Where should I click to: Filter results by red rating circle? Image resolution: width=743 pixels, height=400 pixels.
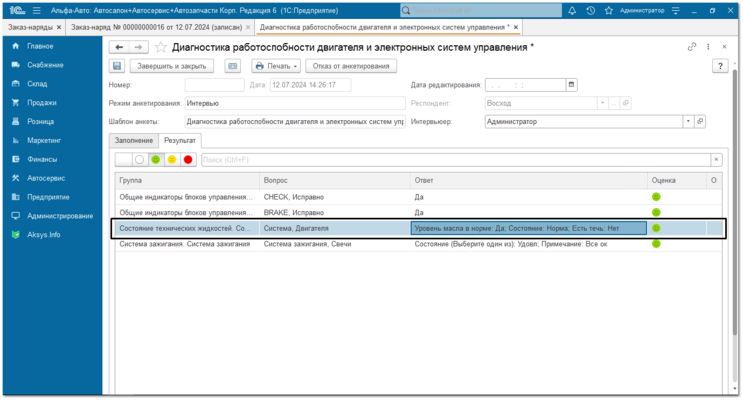point(188,160)
